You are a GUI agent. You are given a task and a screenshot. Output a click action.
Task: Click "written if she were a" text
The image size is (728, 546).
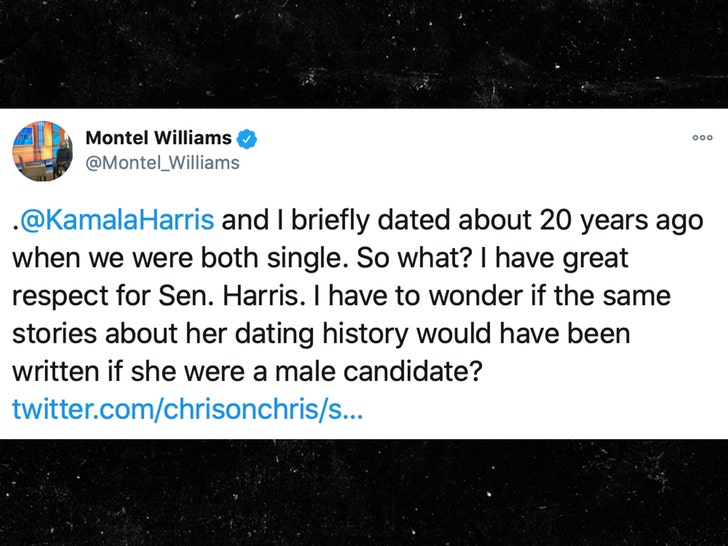pyautogui.click(x=139, y=371)
